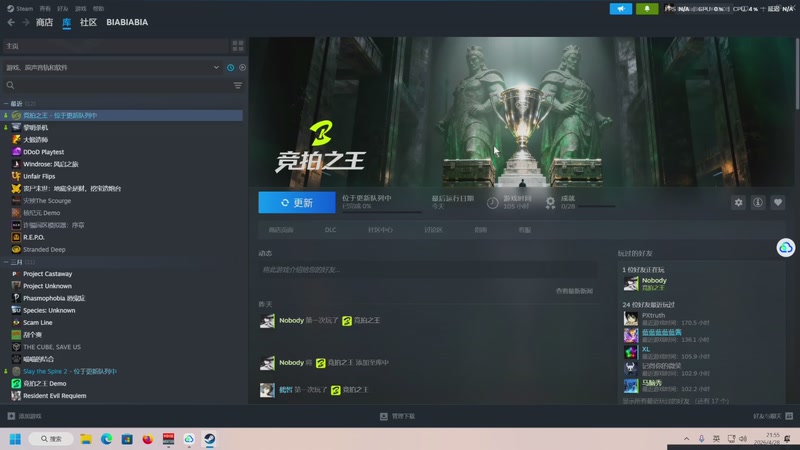Open Microsoft Store taskbar icon
This screenshot has height=450, width=800.
(127, 439)
